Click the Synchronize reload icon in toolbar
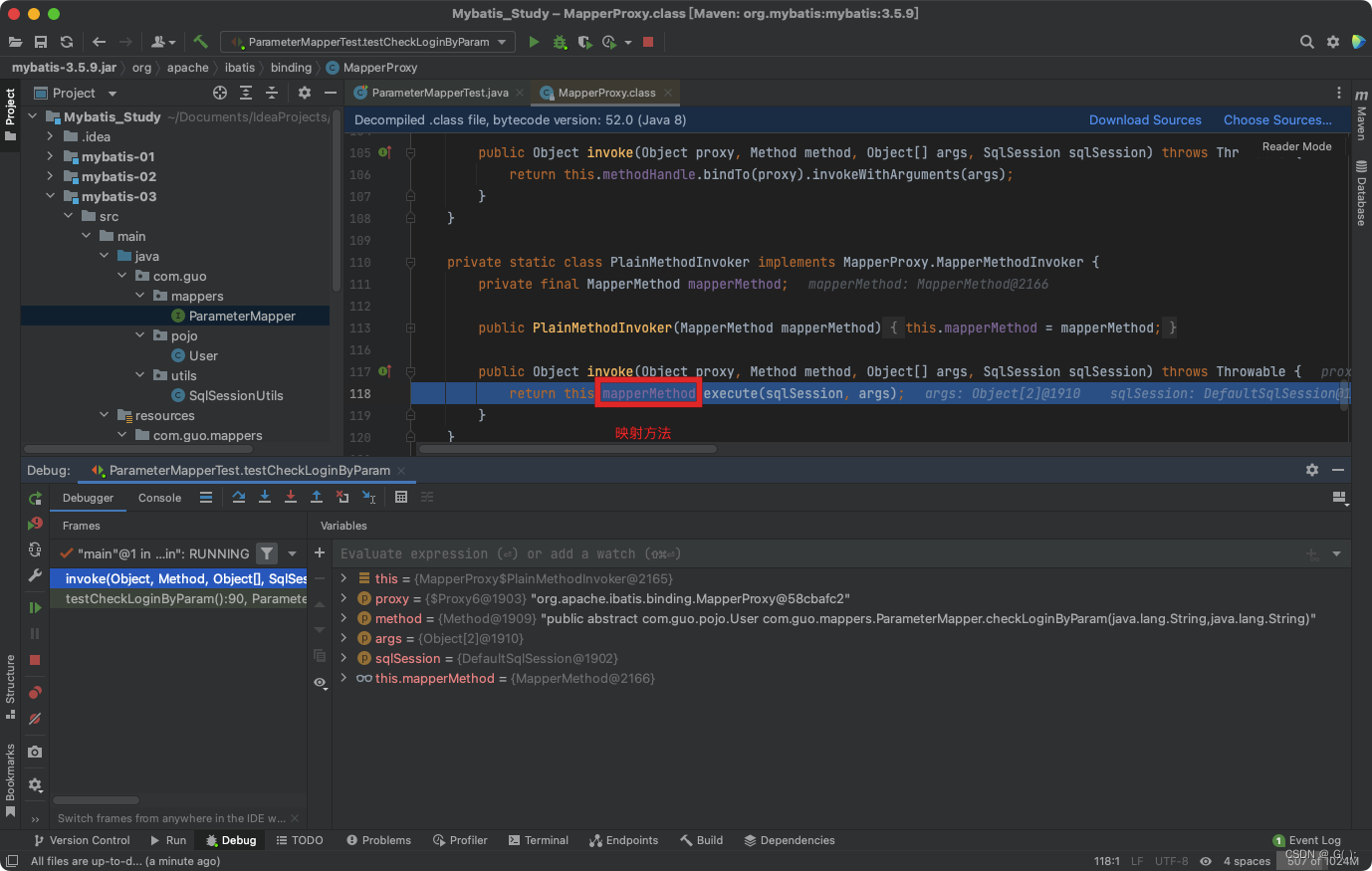 [x=67, y=42]
